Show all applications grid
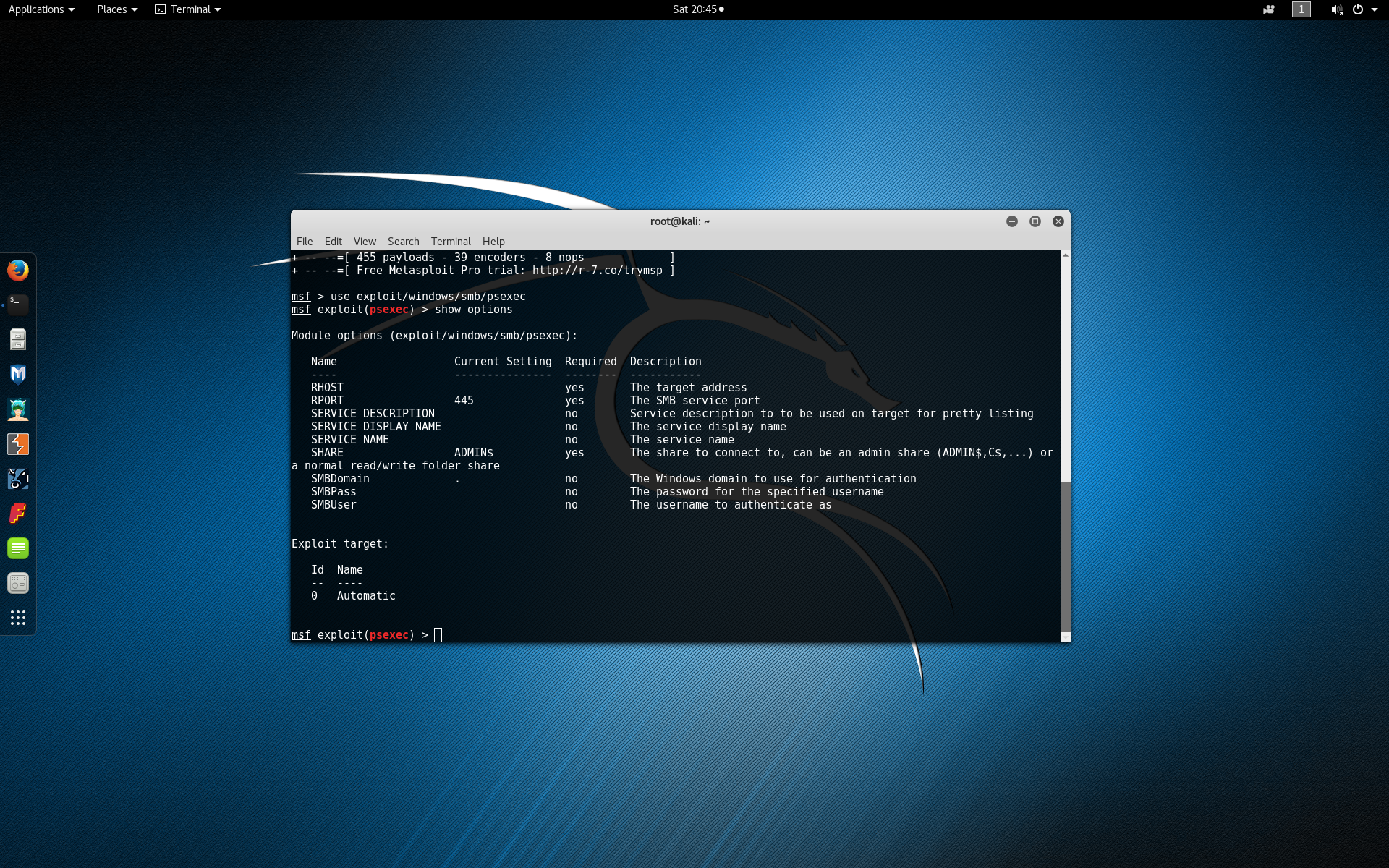The height and width of the screenshot is (868, 1389). click(x=18, y=618)
